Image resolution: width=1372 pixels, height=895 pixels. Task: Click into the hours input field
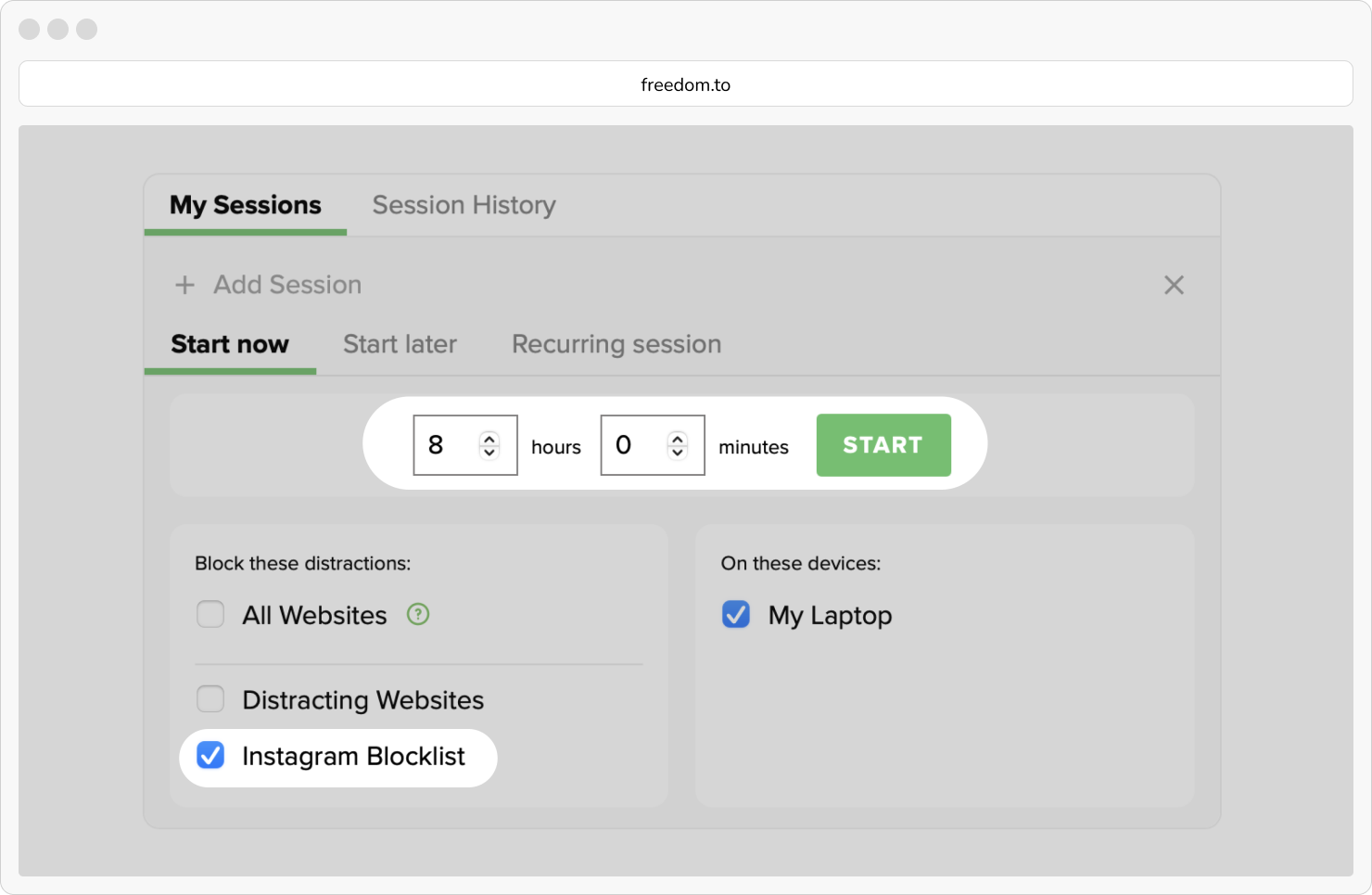click(x=465, y=445)
